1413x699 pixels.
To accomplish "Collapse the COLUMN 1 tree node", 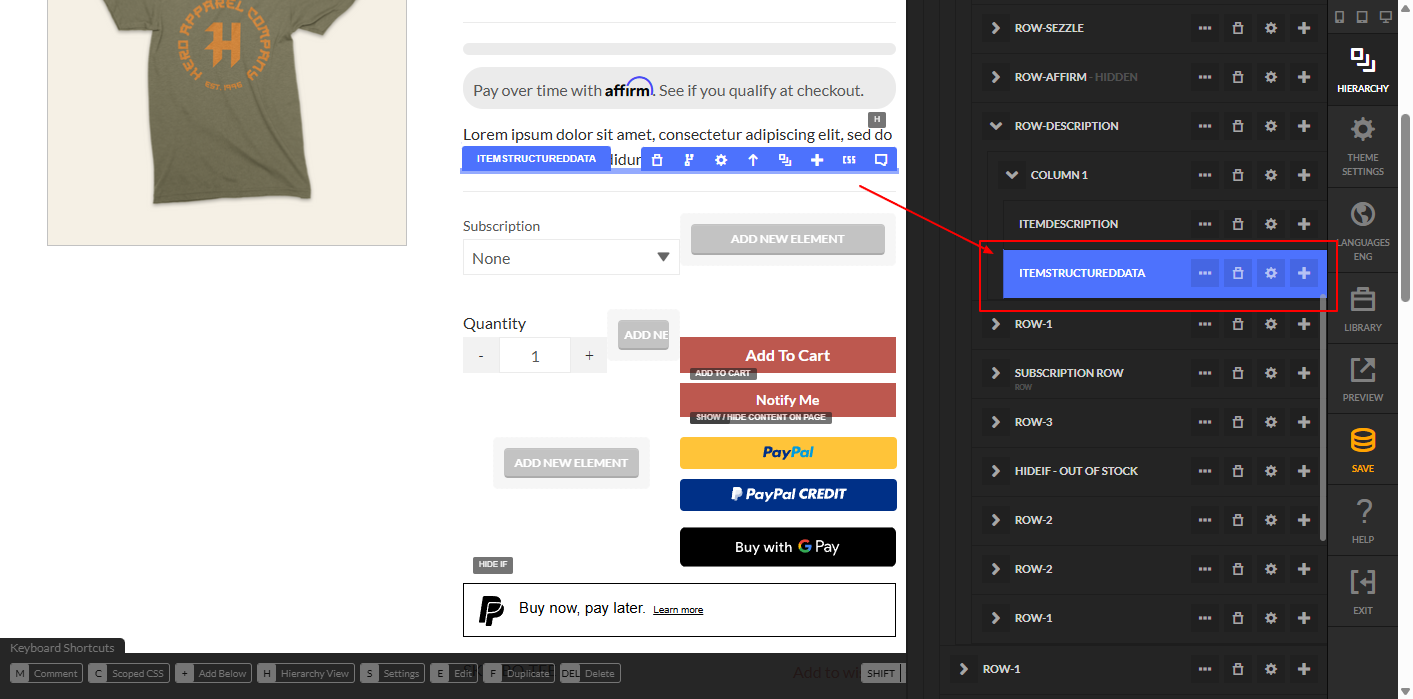I will click(x=1012, y=175).
